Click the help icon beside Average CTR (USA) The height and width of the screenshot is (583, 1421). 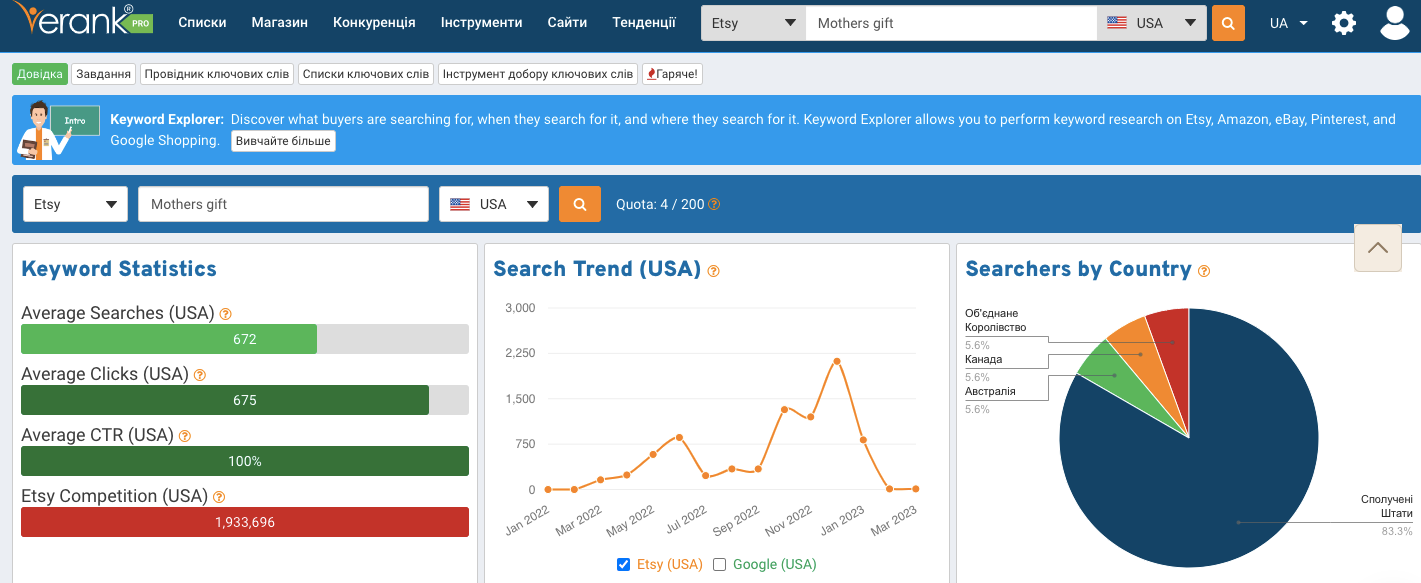(x=184, y=436)
